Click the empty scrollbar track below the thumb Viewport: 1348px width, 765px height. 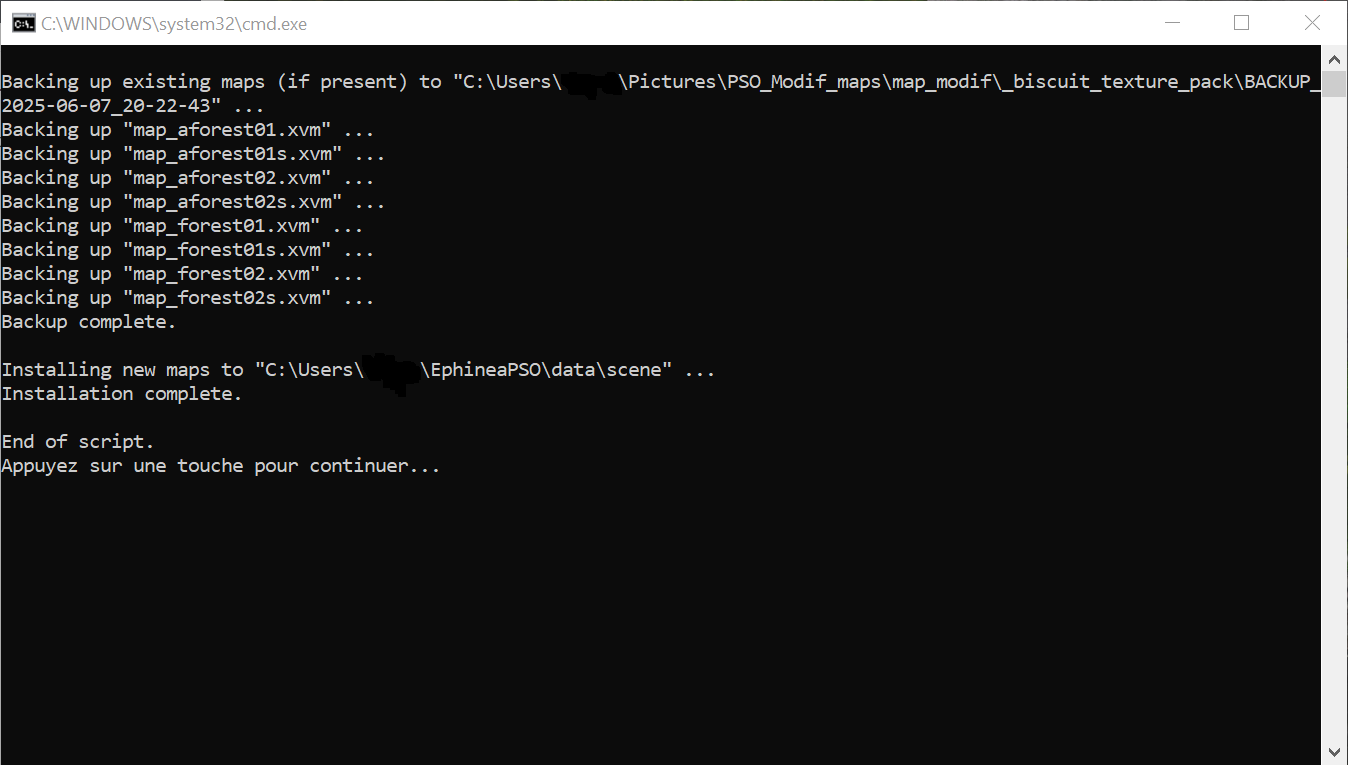tap(1334, 420)
